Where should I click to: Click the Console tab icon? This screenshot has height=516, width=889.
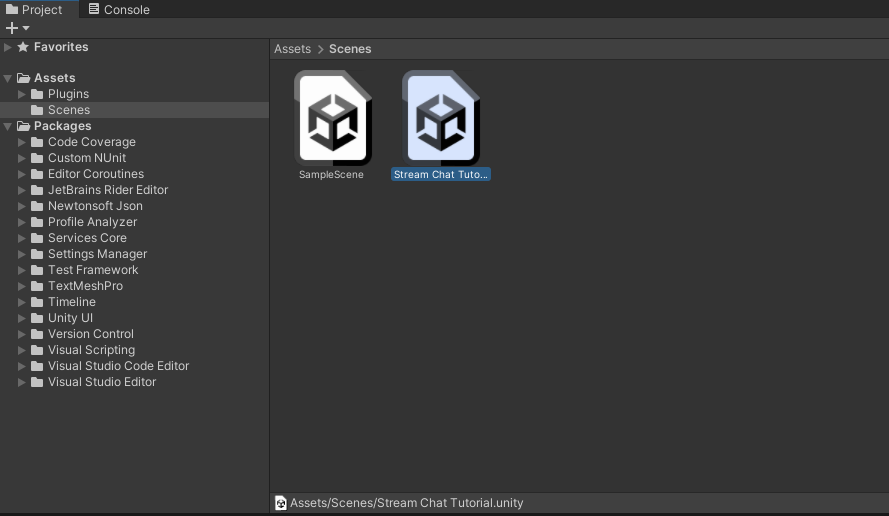tap(94, 9)
